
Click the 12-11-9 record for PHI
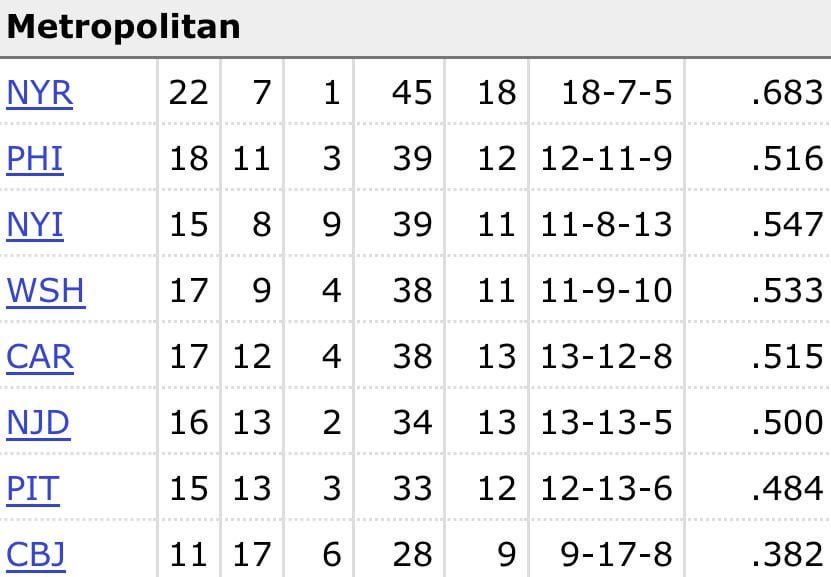coord(606,159)
